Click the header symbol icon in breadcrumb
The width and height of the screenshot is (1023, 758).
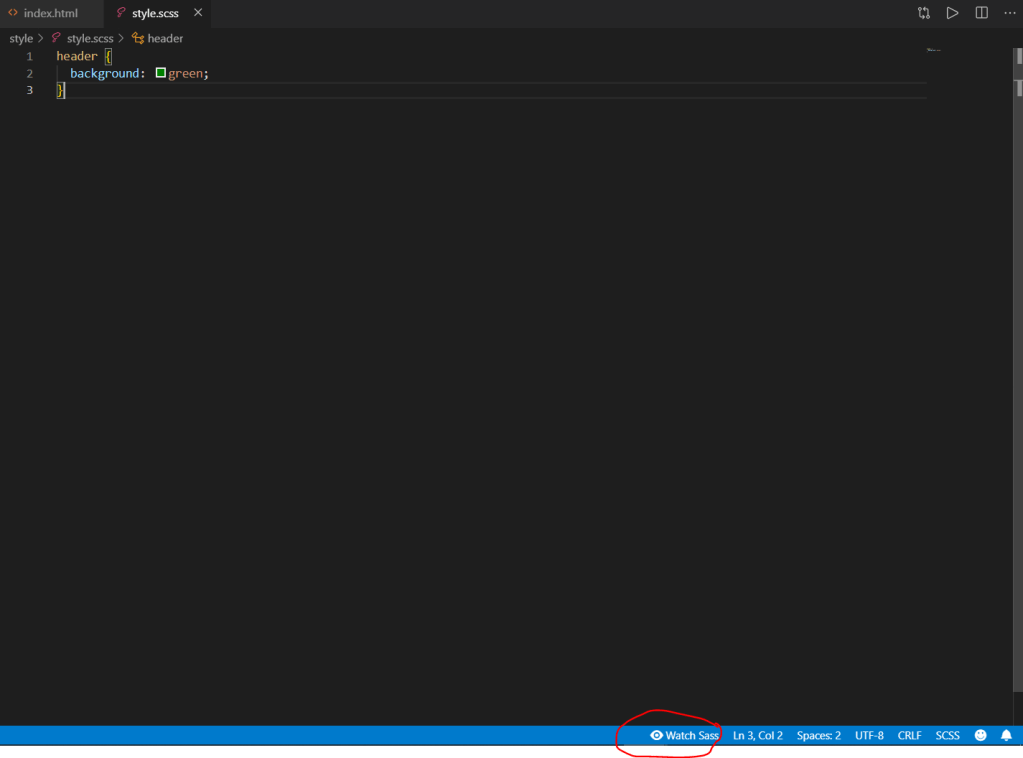click(x=138, y=38)
